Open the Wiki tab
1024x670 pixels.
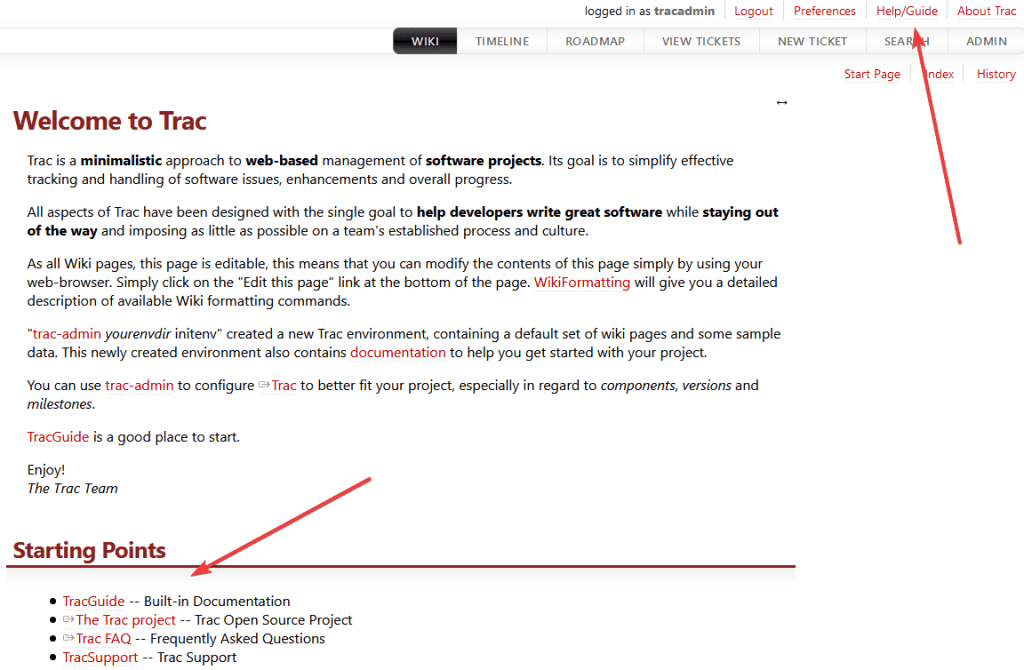[x=425, y=41]
